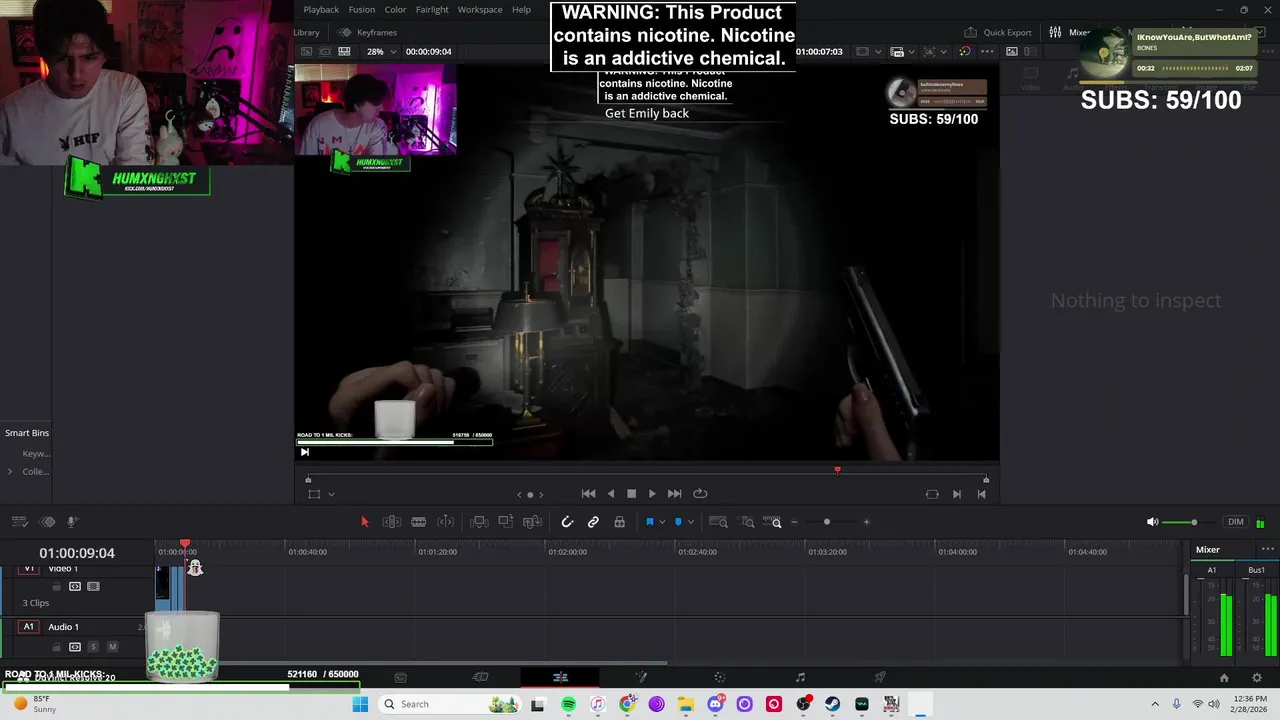Switch to the Fairlight music-note page
This screenshot has height=720, width=1280.
coord(800,677)
